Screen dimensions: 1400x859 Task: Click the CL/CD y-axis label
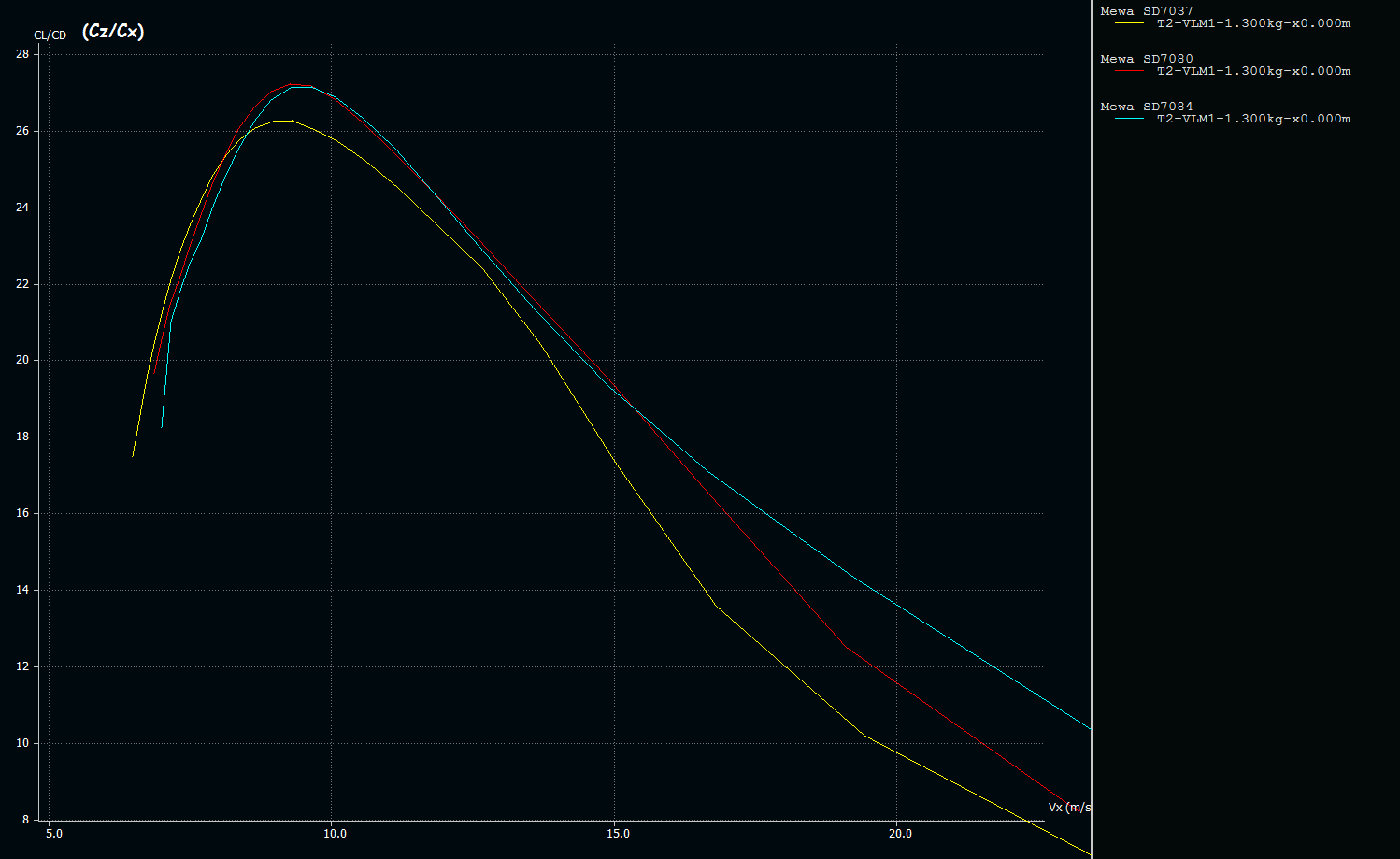pos(50,36)
